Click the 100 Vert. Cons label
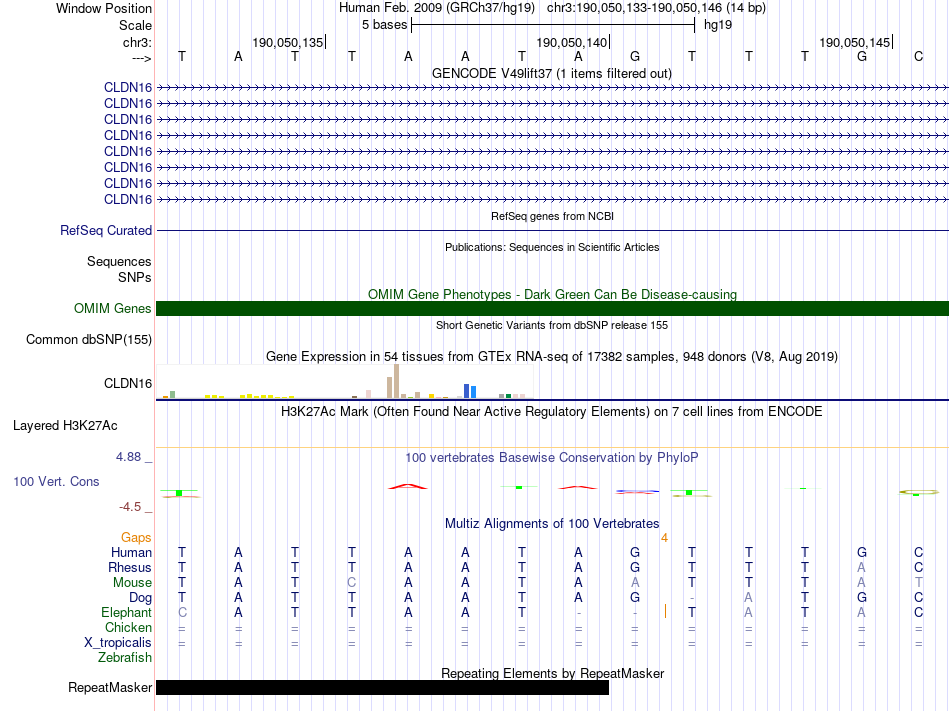The height and width of the screenshot is (711, 950). (x=56, y=481)
